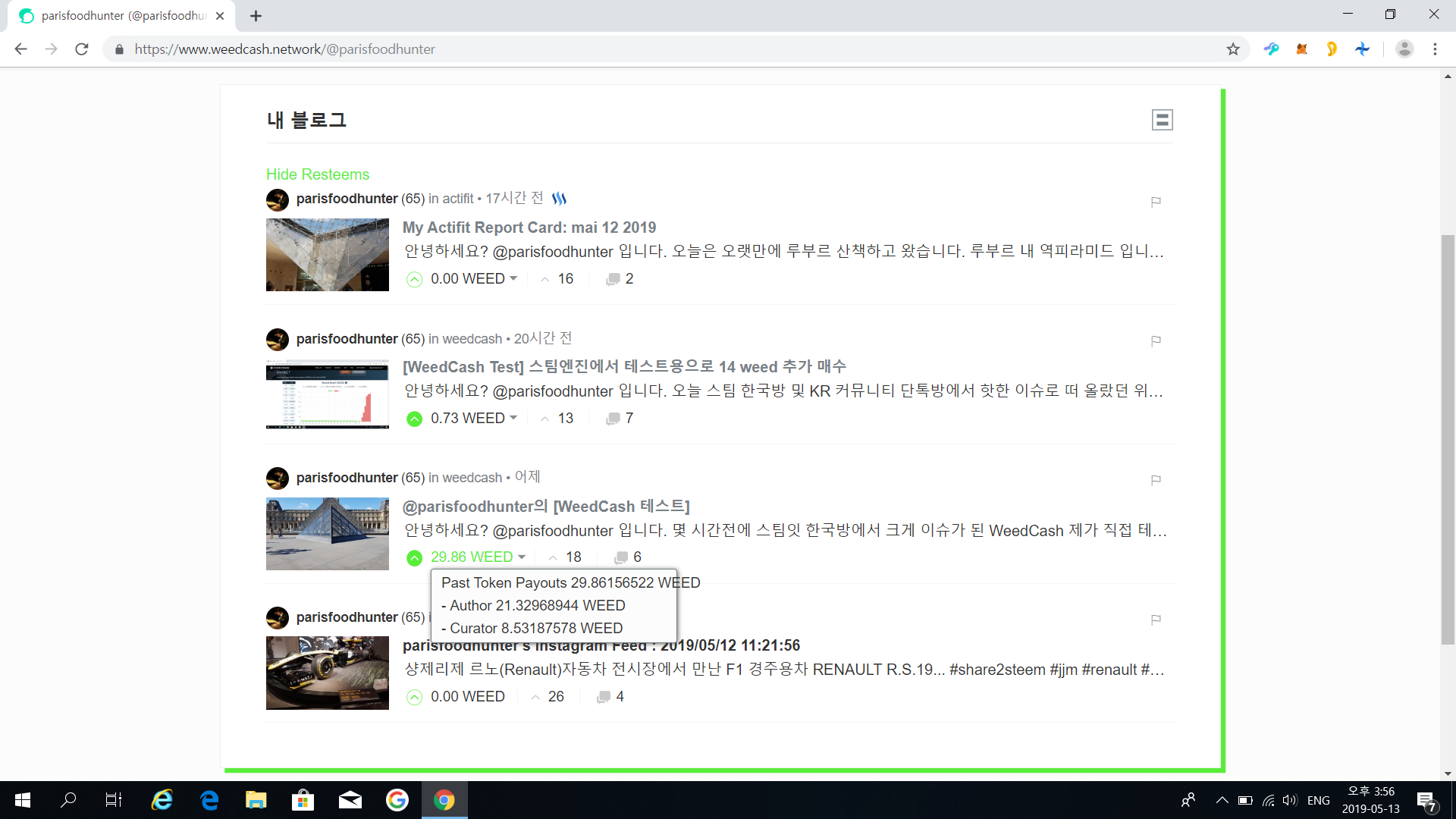Click the page vertical scrollbar
This screenshot has width=1456, height=819.
1448,440
